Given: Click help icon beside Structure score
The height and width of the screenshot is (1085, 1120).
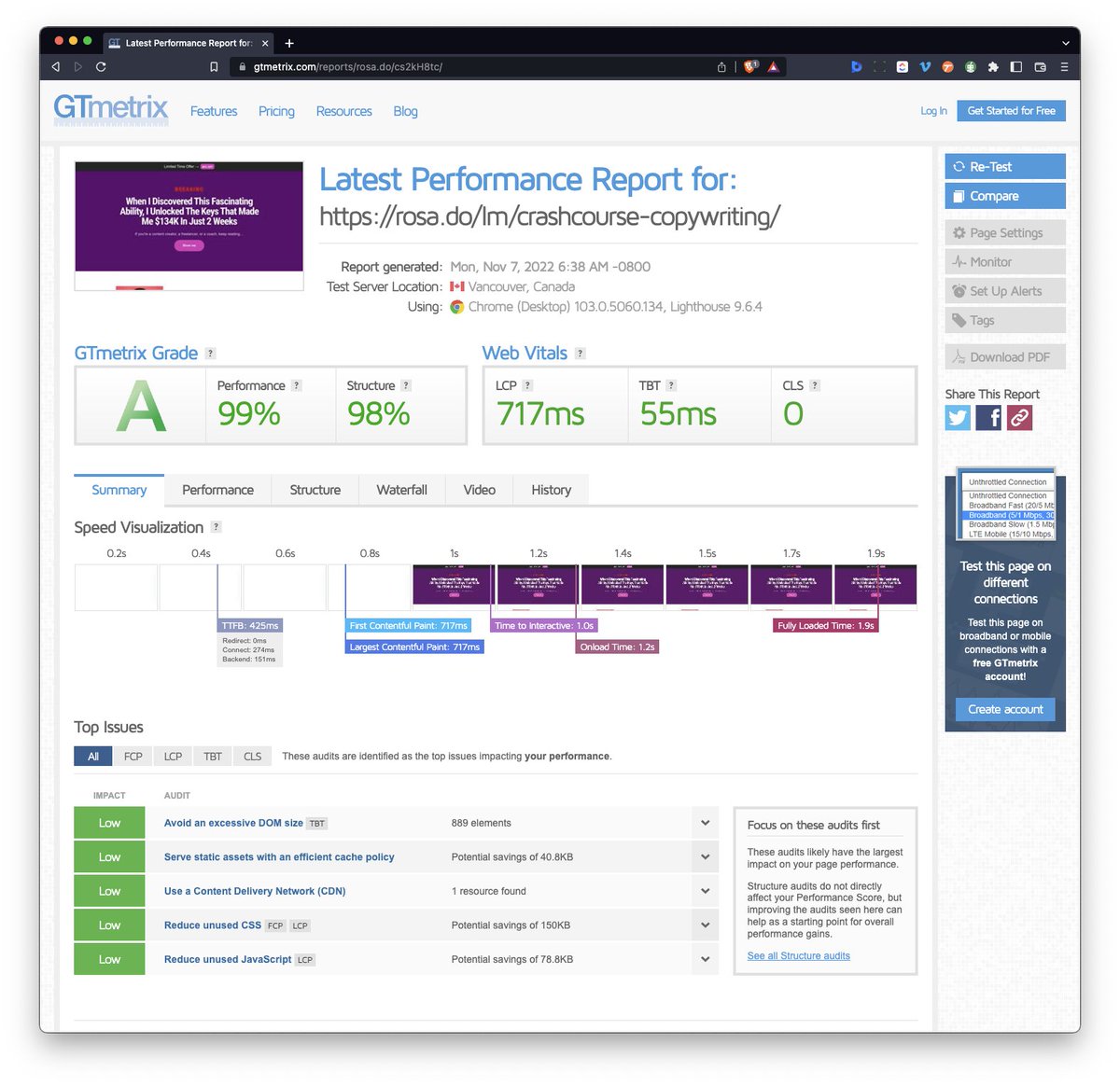Looking at the screenshot, I should click(x=406, y=385).
